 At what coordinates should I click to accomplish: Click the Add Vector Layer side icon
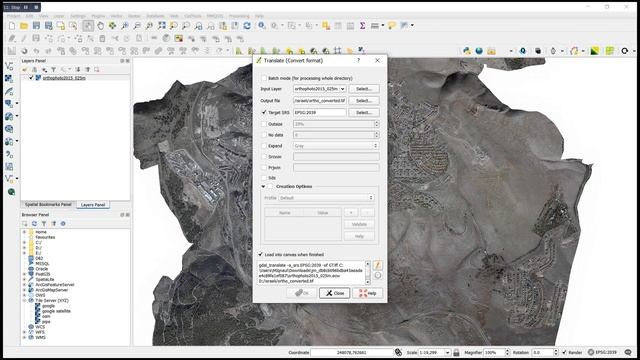point(9,66)
